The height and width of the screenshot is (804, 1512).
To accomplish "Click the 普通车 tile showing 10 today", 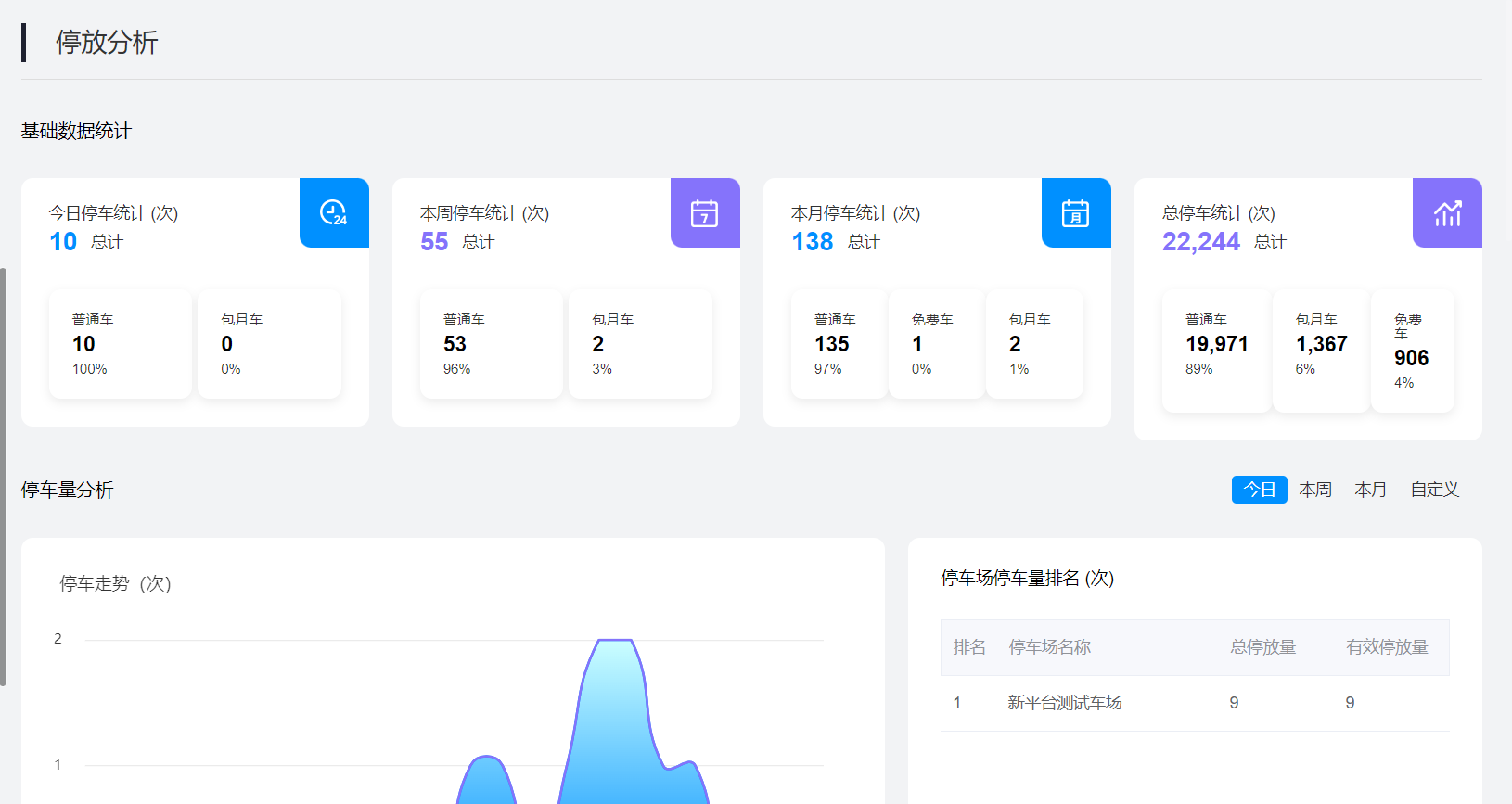I will [x=121, y=344].
